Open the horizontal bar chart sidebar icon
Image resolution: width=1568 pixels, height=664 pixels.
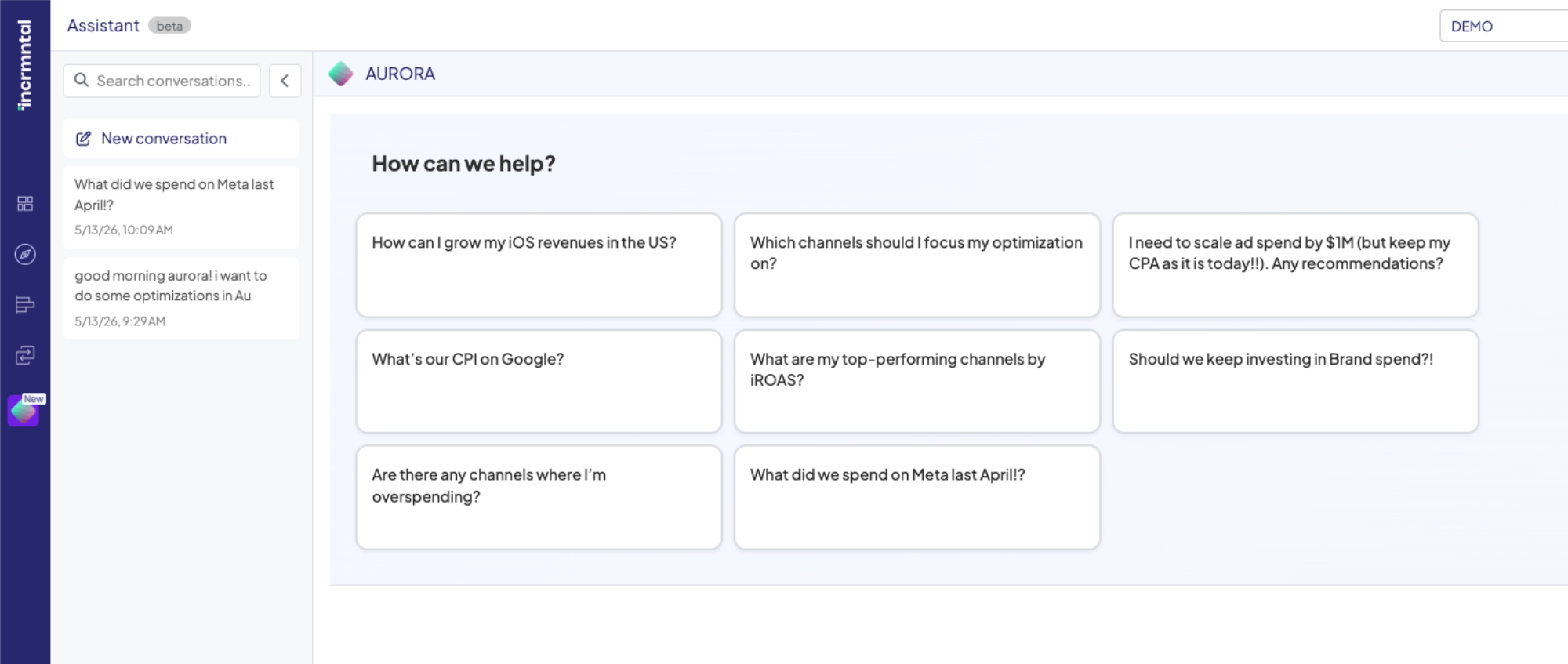[25, 305]
